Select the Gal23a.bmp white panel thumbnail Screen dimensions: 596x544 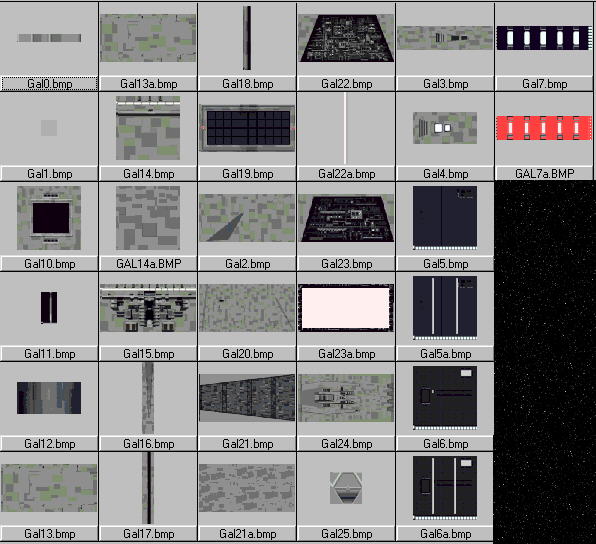(346, 308)
